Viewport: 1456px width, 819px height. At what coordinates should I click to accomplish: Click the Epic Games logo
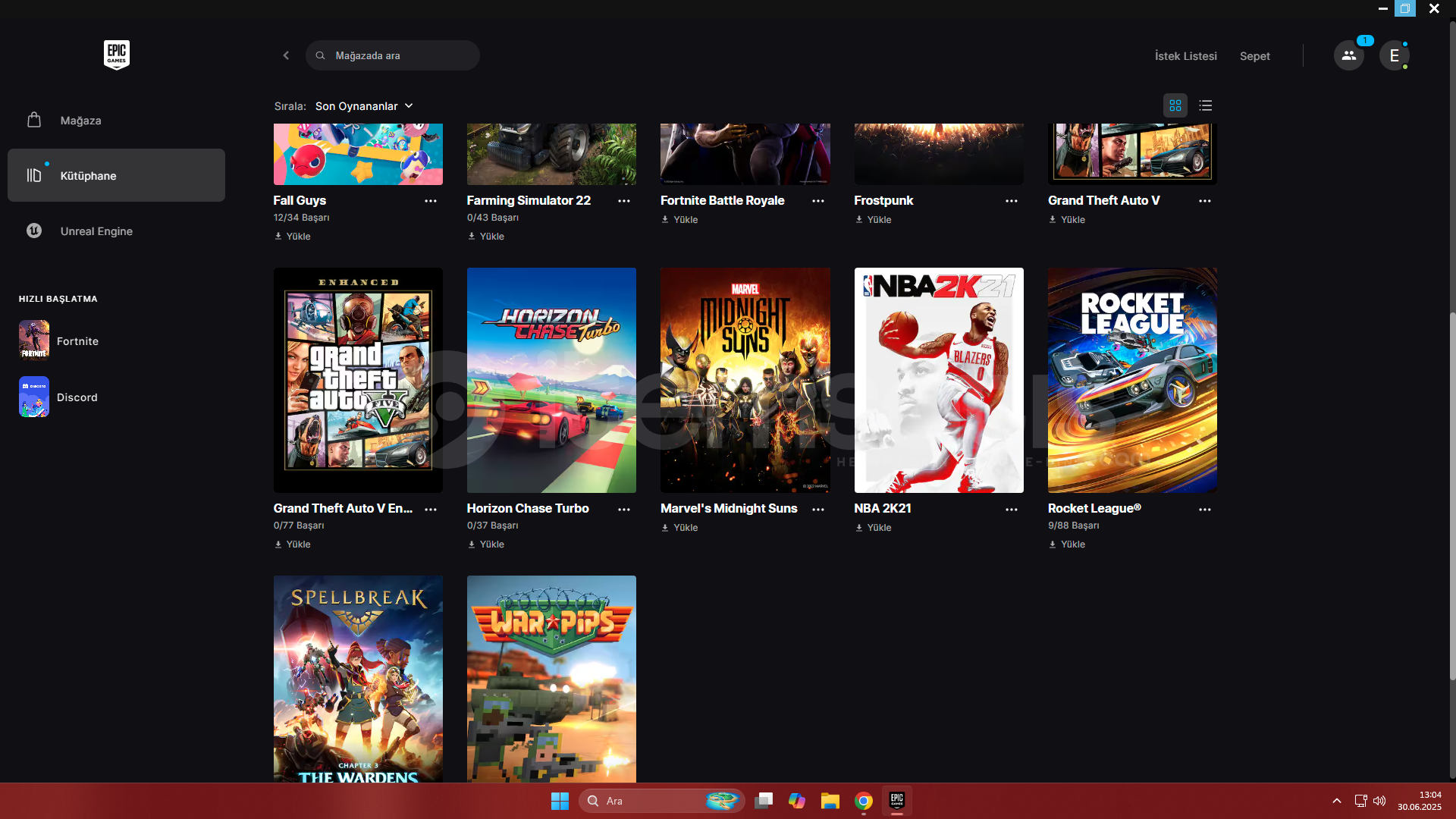pyautogui.click(x=117, y=55)
